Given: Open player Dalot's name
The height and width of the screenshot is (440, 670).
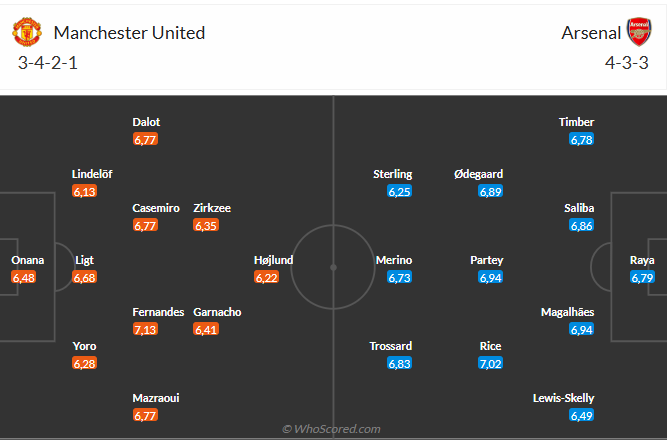Looking at the screenshot, I should (x=146, y=122).
